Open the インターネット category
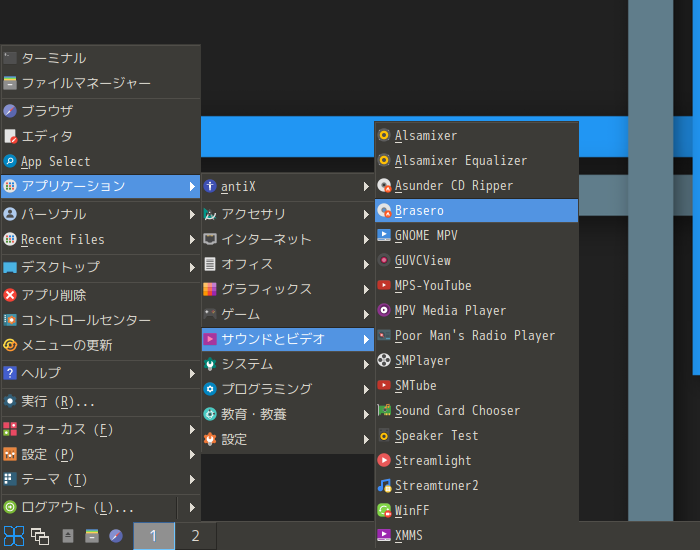The width and height of the screenshot is (700, 550). point(288,239)
